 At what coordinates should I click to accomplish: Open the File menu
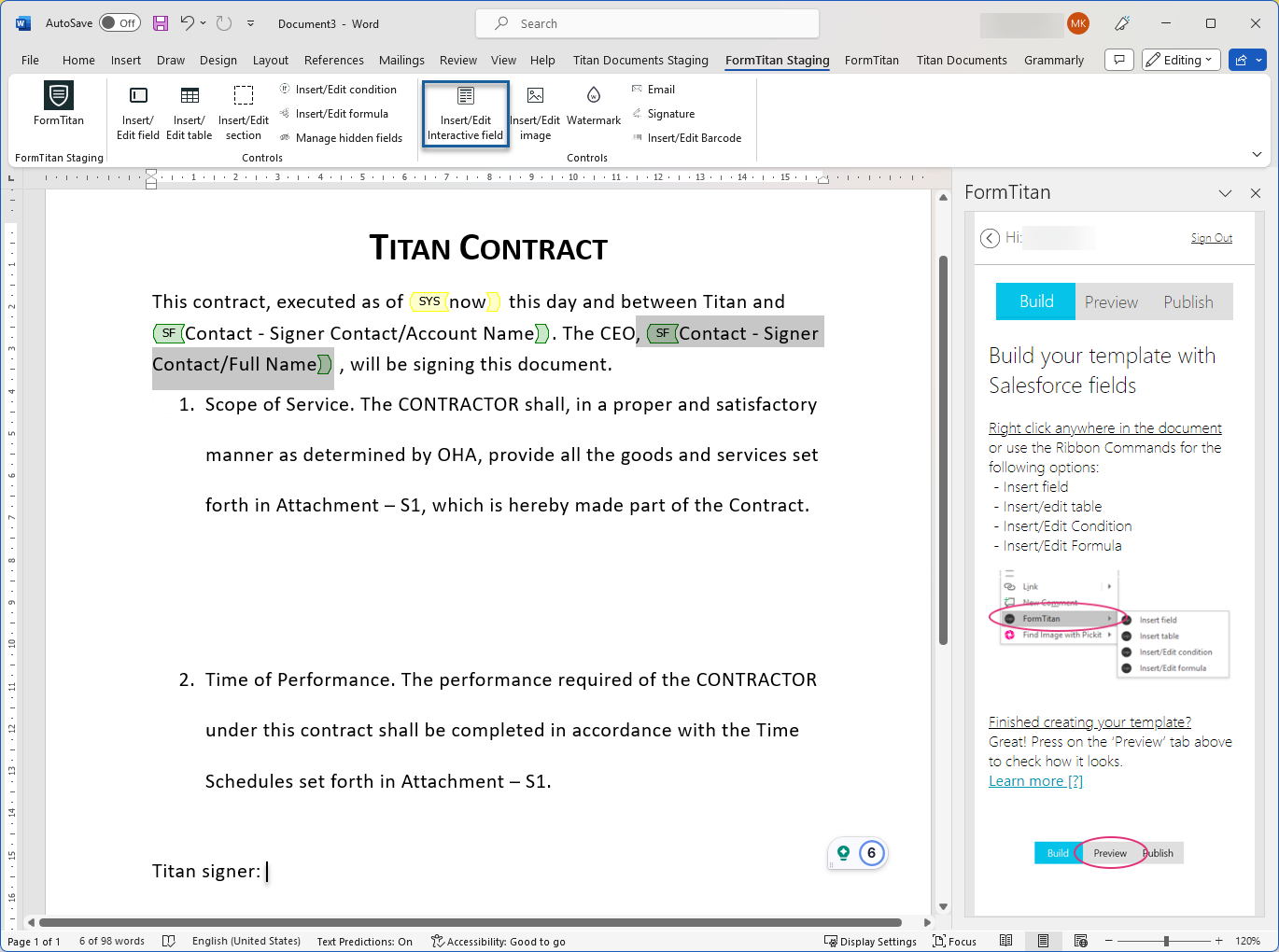click(30, 60)
